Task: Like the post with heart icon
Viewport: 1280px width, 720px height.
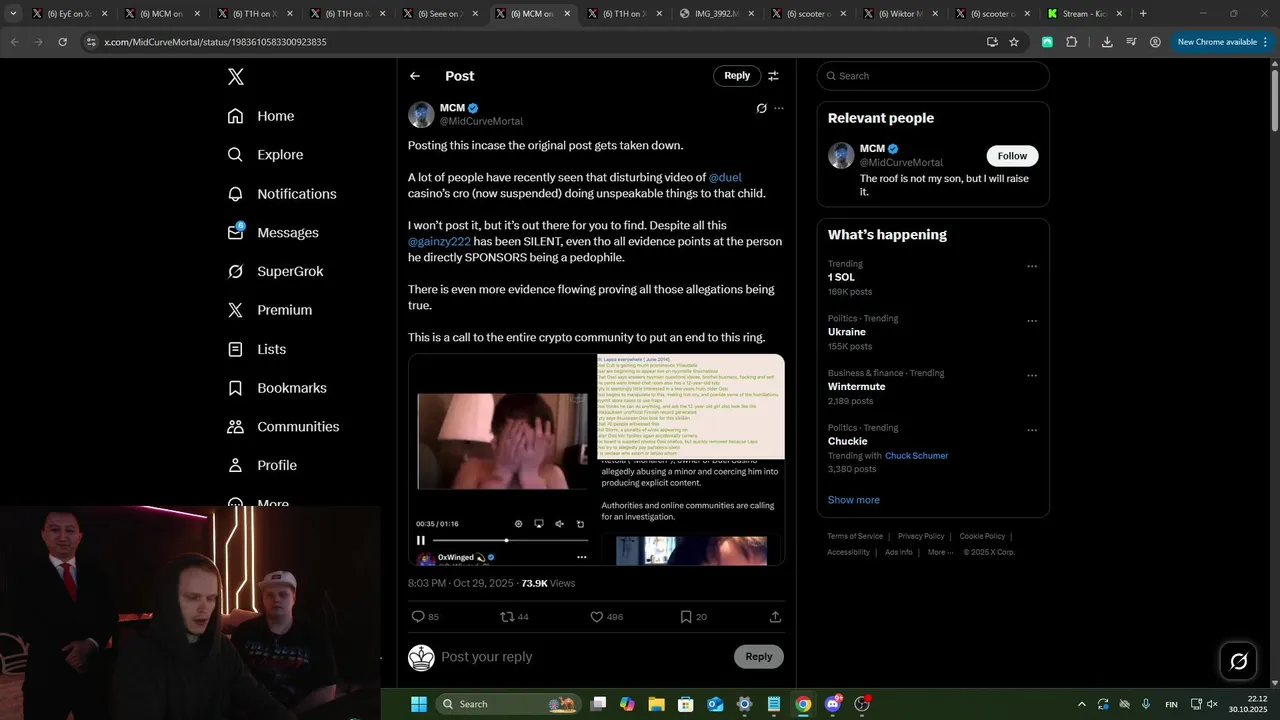Action: pyautogui.click(x=597, y=617)
